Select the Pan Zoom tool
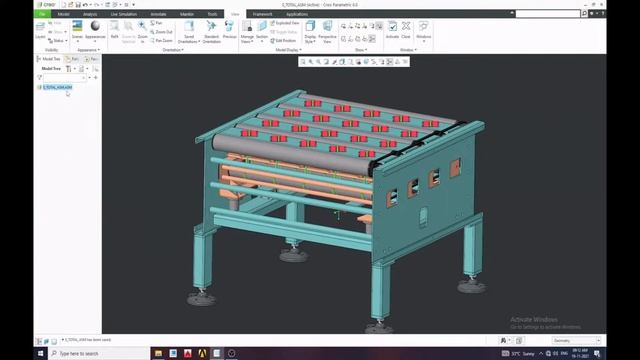640x360 pixels. pos(161,41)
